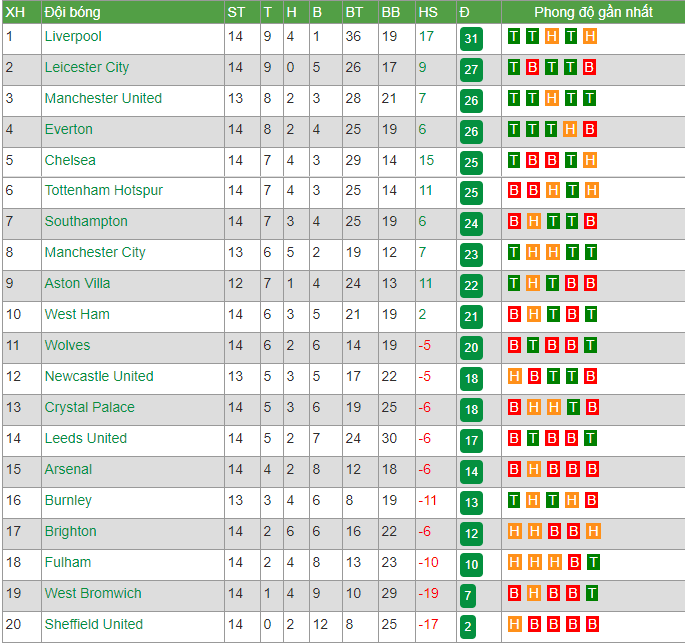The image size is (685, 644).
Task: Click Everton's orange H form icon
Action: point(570,130)
